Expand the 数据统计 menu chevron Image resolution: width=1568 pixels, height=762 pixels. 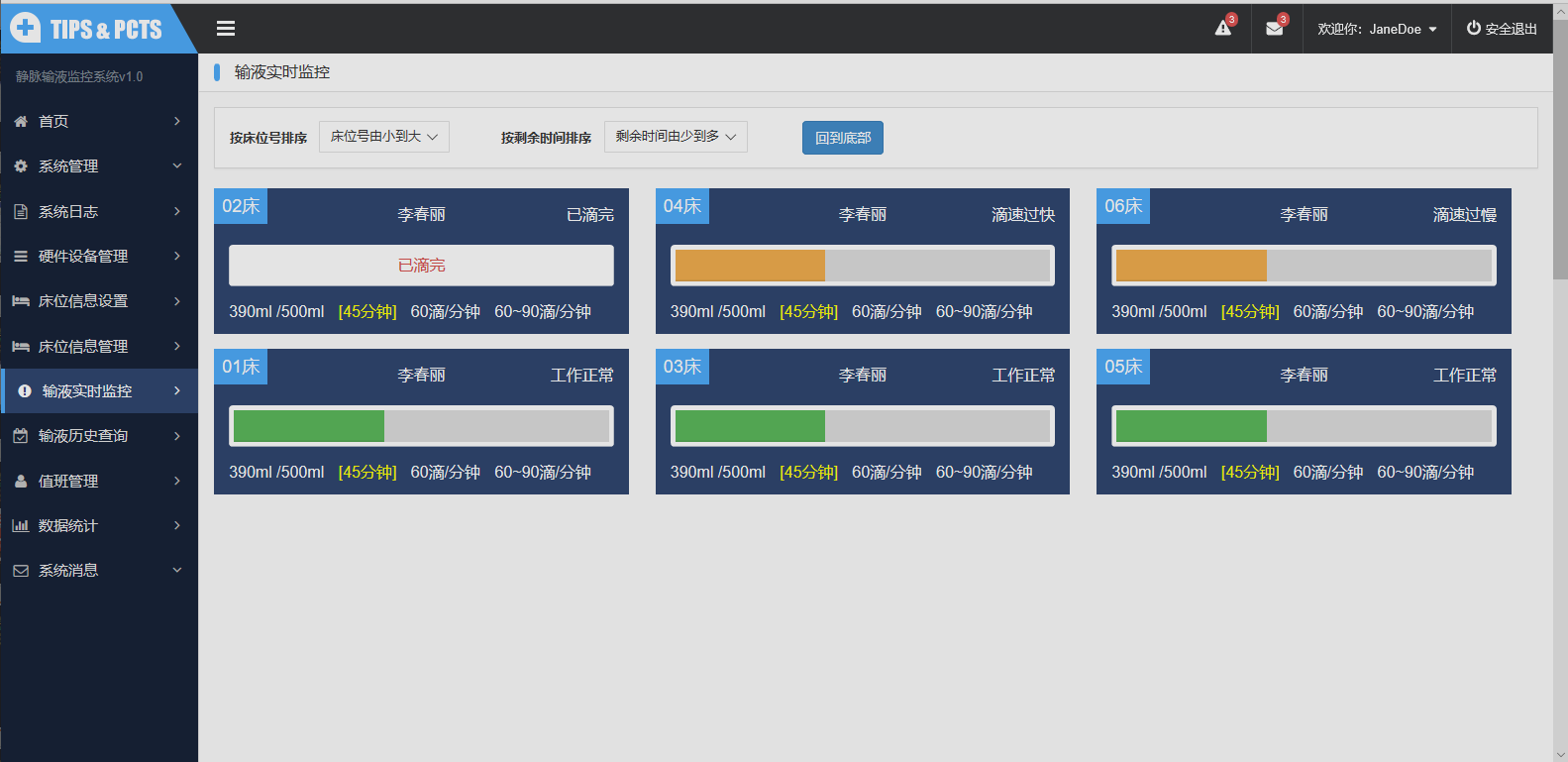click(x=177, y=525)
